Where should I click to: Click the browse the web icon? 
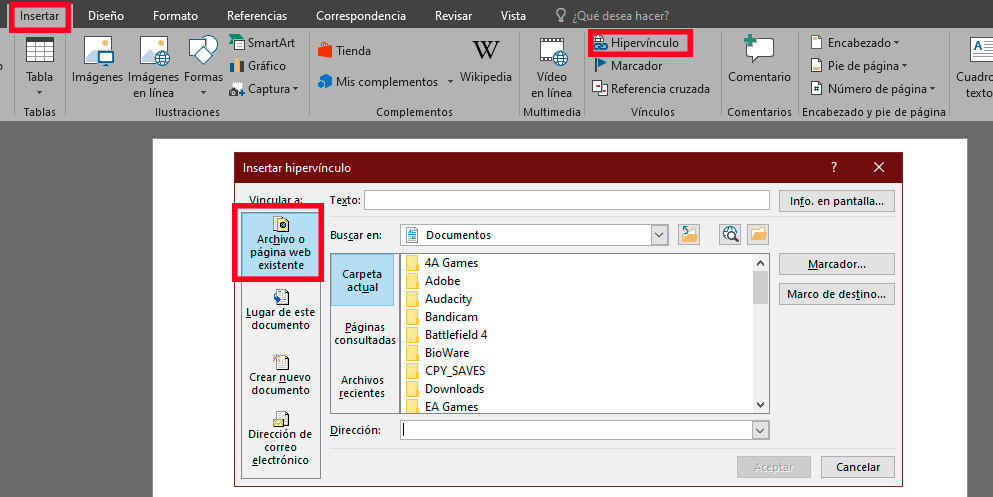pos(731,235)
